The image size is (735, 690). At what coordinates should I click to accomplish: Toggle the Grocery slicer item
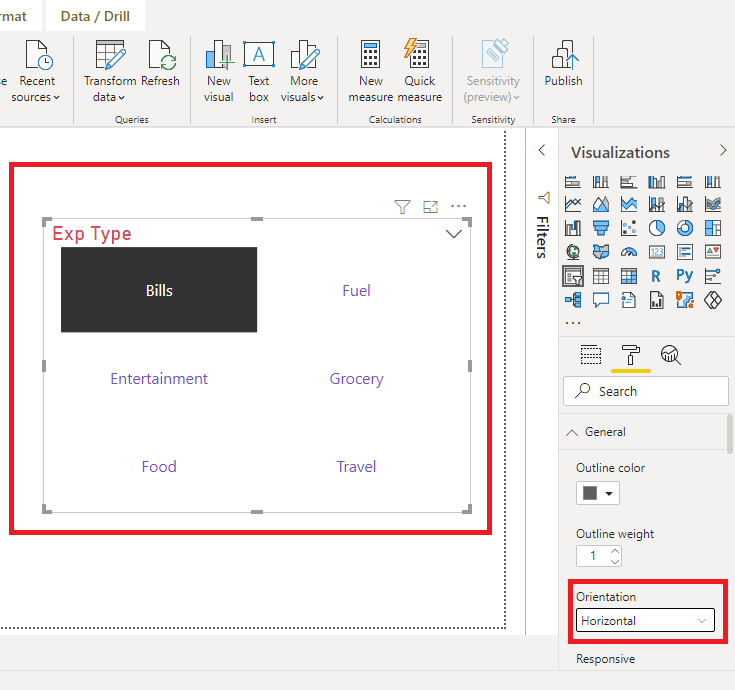coord(356,379)
